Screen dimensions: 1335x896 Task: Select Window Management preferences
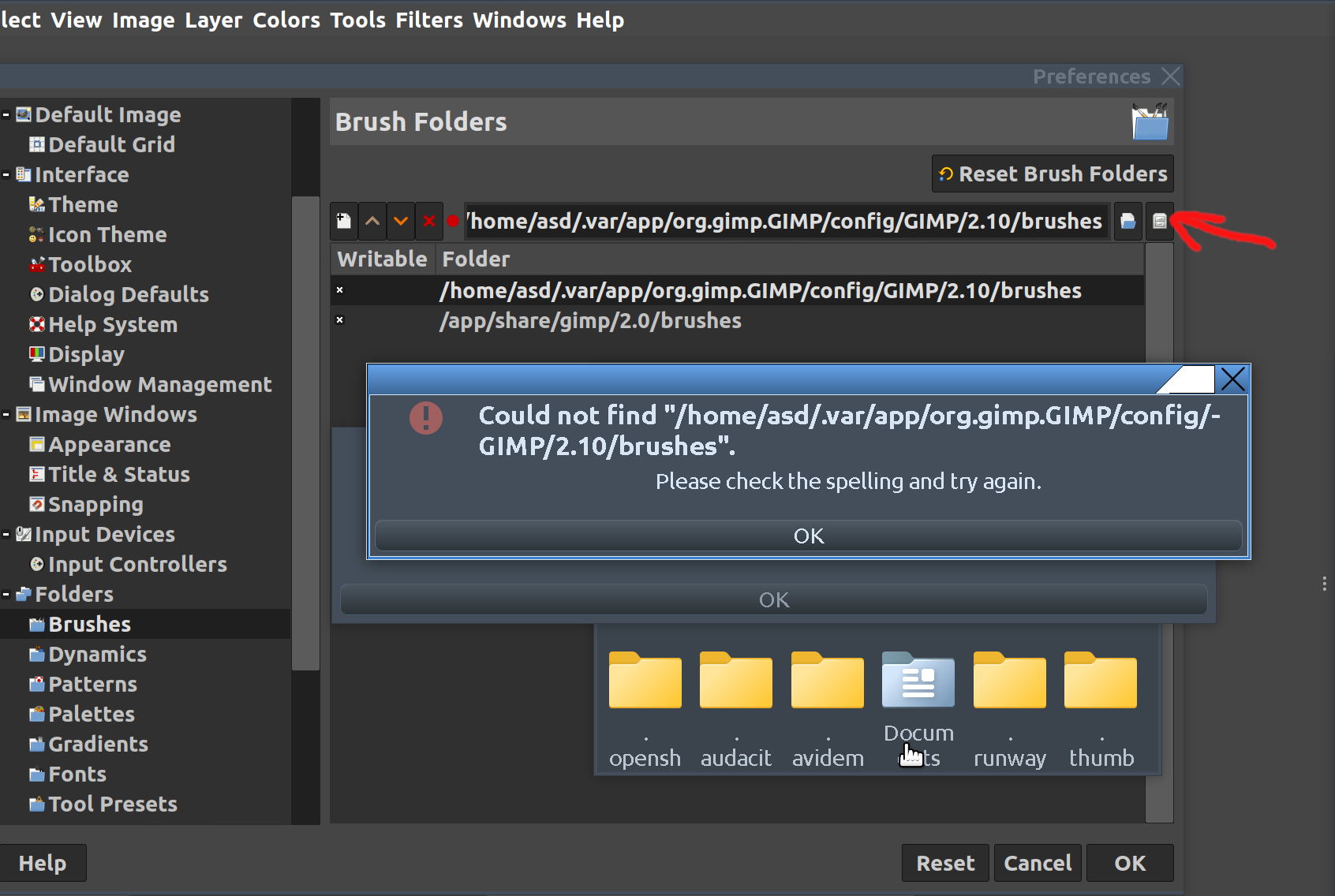coord(159,384)
